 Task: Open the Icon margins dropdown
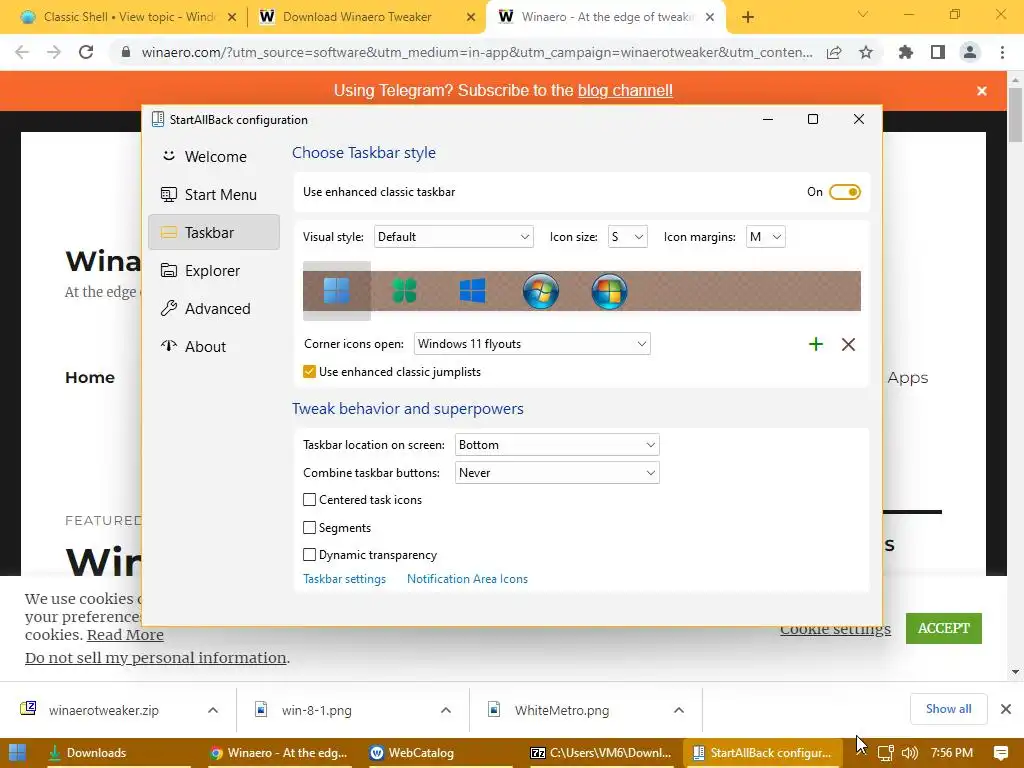(765, 237)
